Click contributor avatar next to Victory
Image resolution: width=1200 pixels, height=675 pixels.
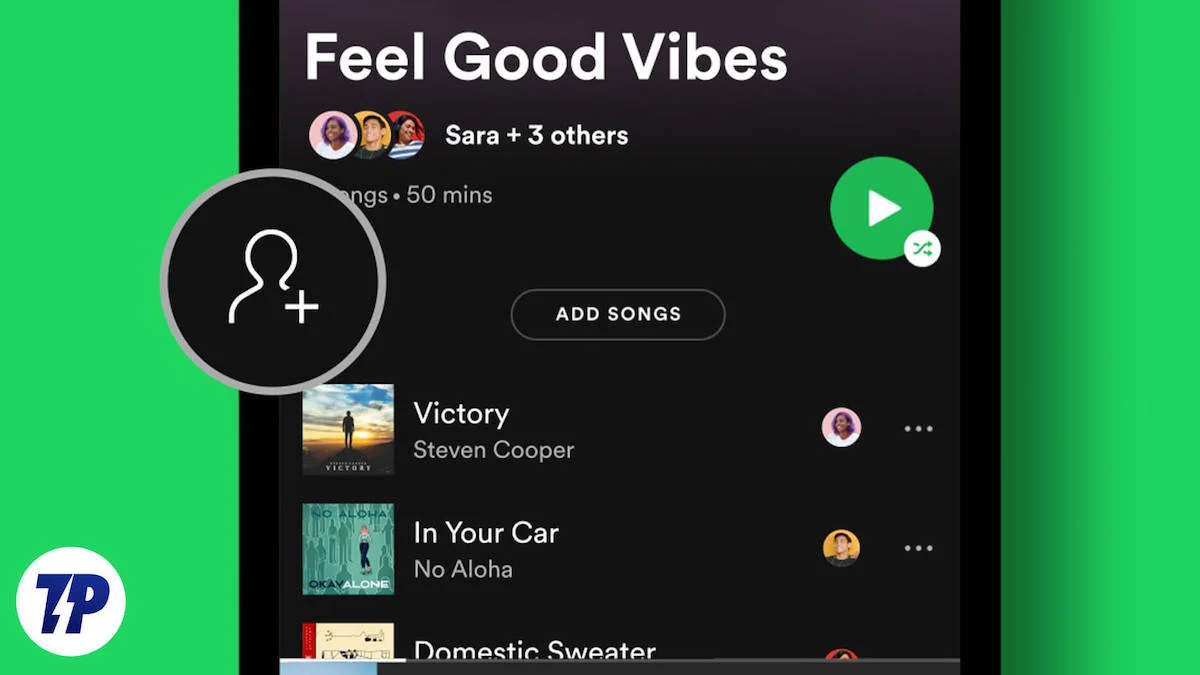click(841, 428)
